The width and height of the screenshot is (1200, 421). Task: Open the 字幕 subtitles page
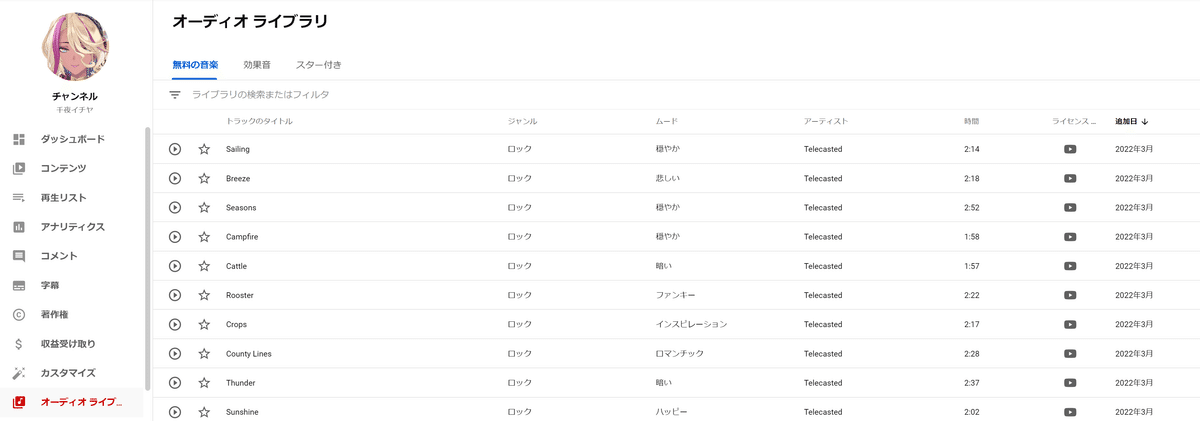point(50,285)
